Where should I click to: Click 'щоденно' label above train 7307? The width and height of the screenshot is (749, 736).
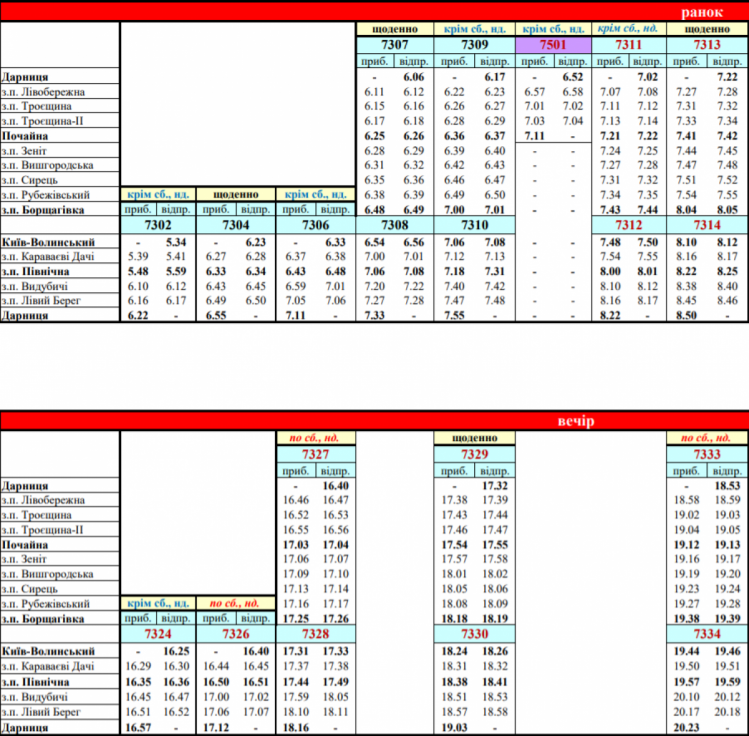(x=395, y=29)
